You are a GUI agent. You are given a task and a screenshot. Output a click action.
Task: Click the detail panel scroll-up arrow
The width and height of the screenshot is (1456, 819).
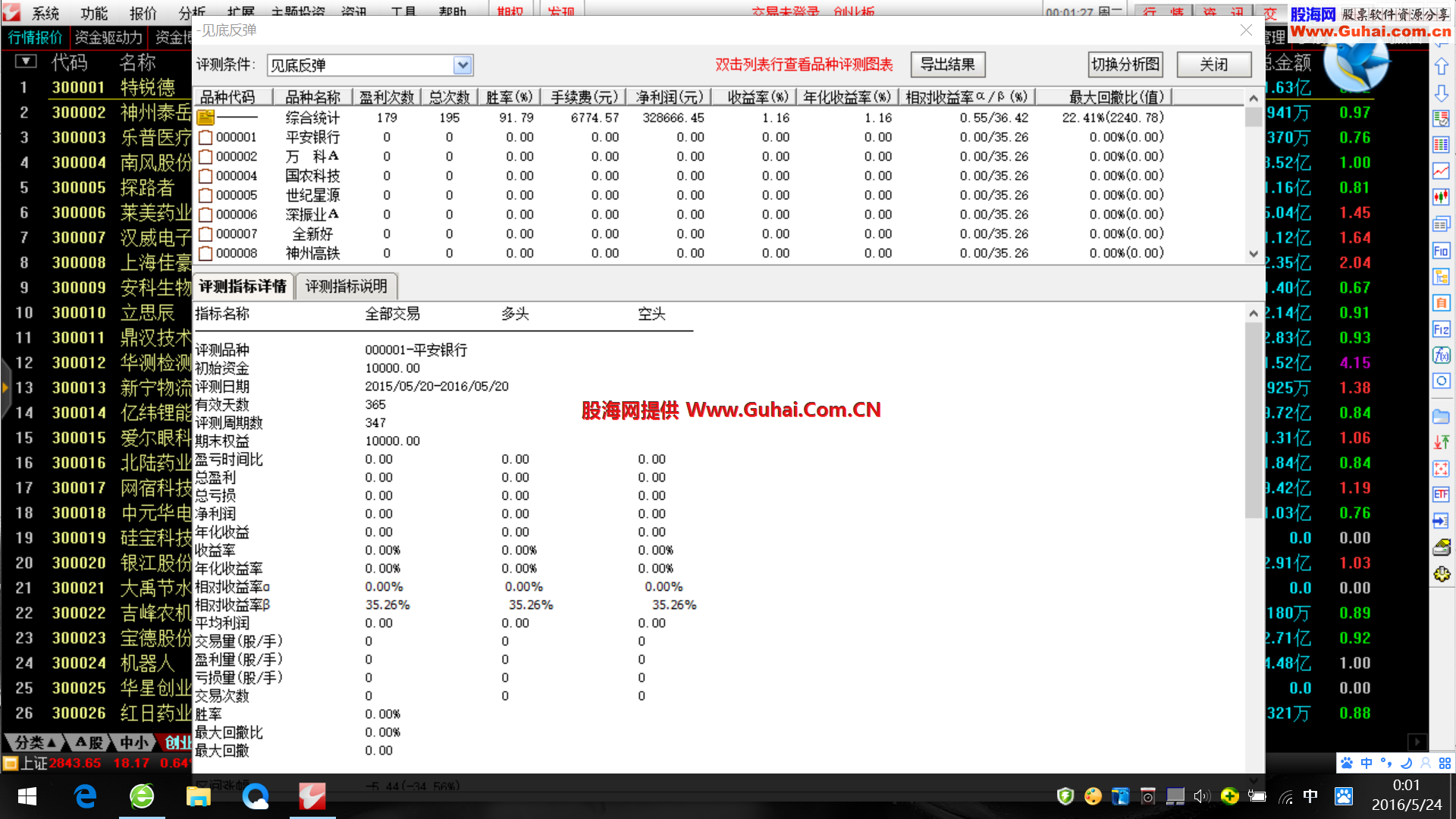(x=1254, y=313)
